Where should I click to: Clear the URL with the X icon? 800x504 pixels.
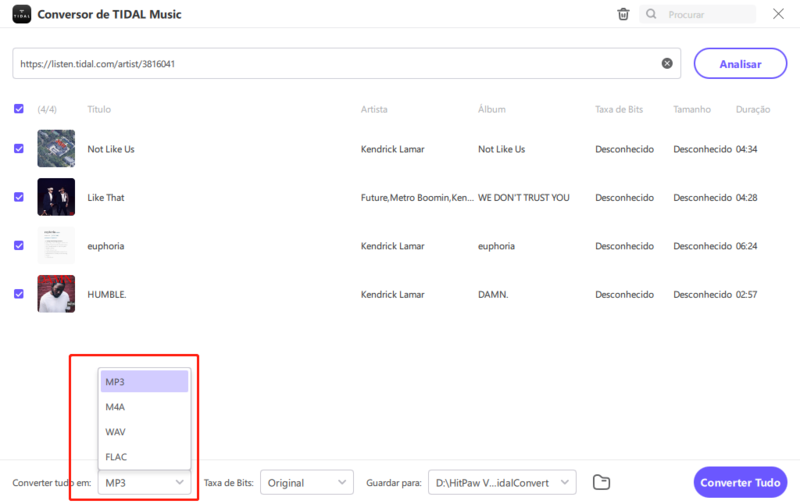pyautogui.click(x=667, y=63)
